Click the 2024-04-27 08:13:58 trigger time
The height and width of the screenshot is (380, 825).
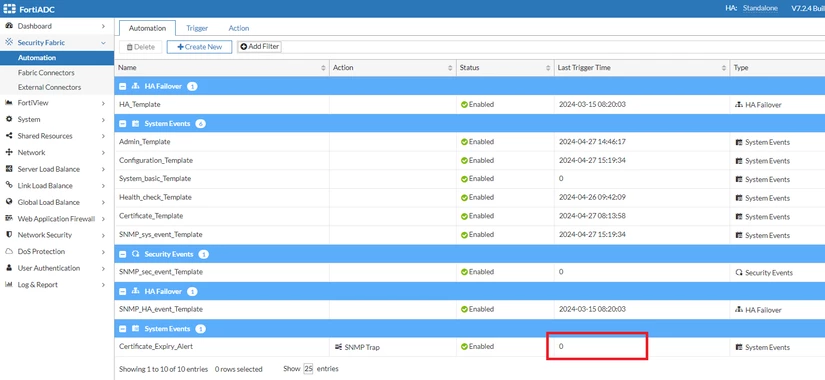coord(592,216)
